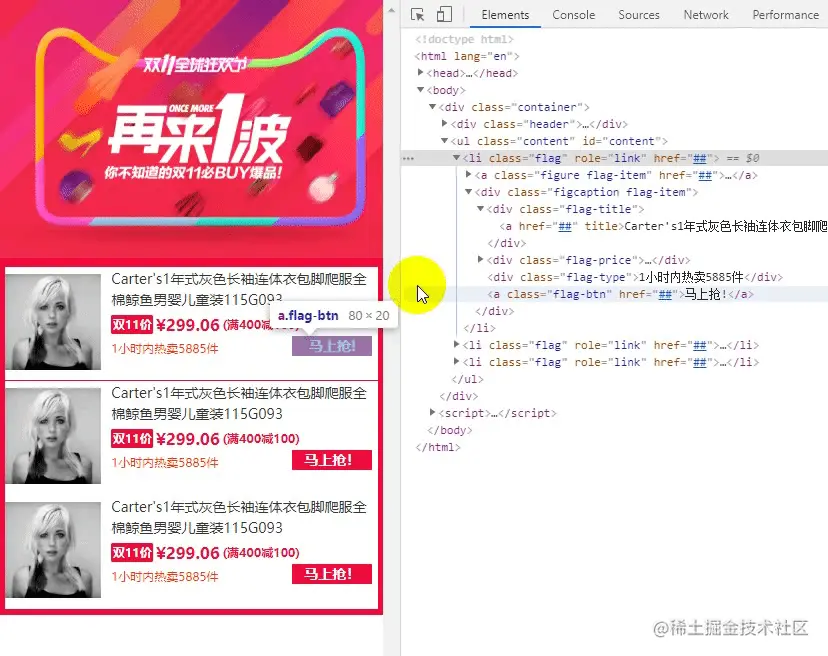
Task: Toggle the device toolbar icon
Action: [444, 14]
